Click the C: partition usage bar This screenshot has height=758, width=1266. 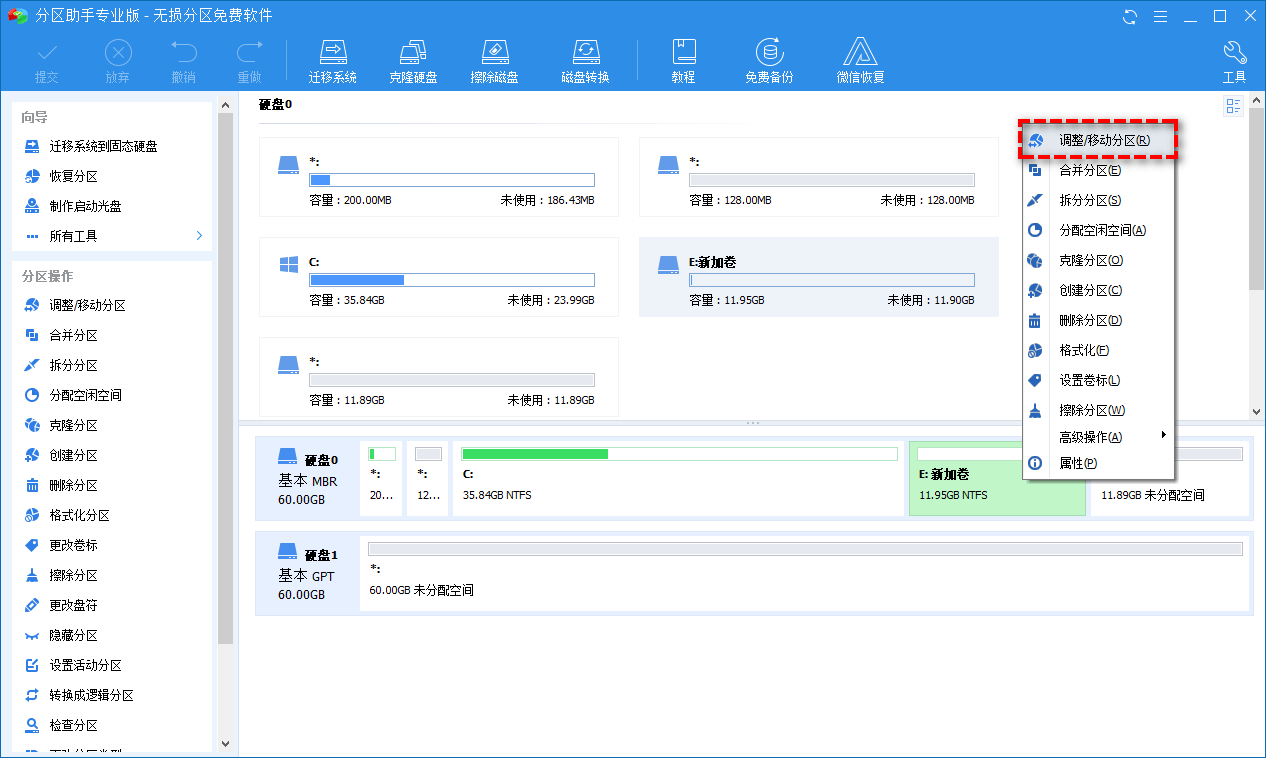451,280
